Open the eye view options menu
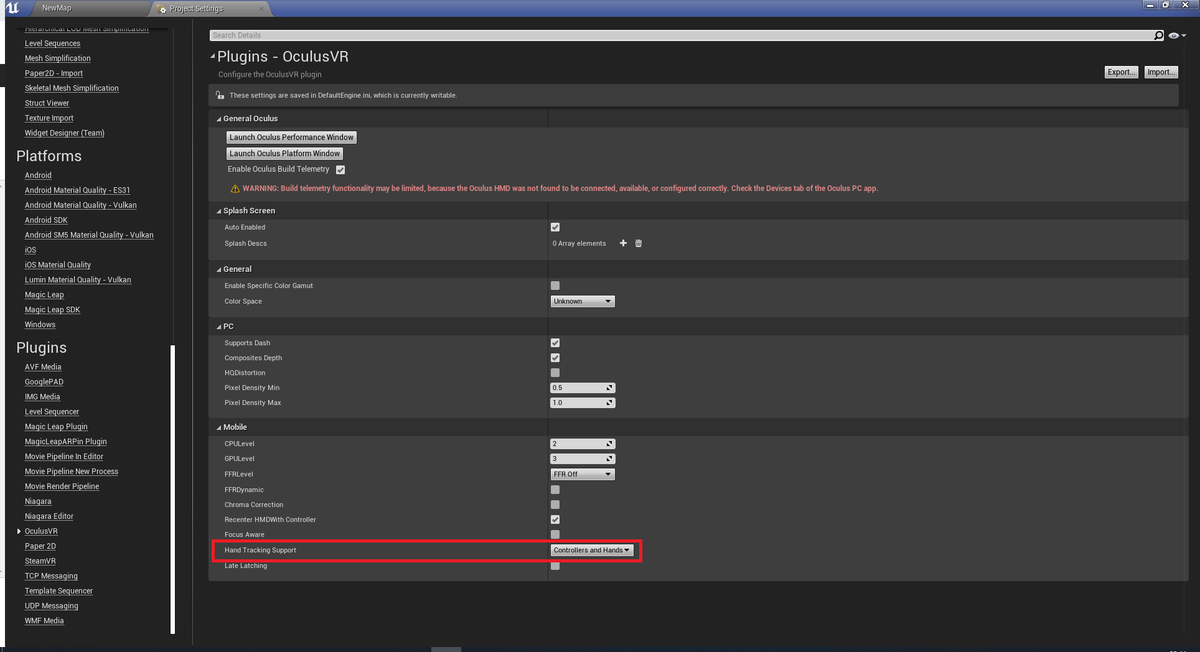Viewport: 1200px width, 652px height. [1176, 35]
